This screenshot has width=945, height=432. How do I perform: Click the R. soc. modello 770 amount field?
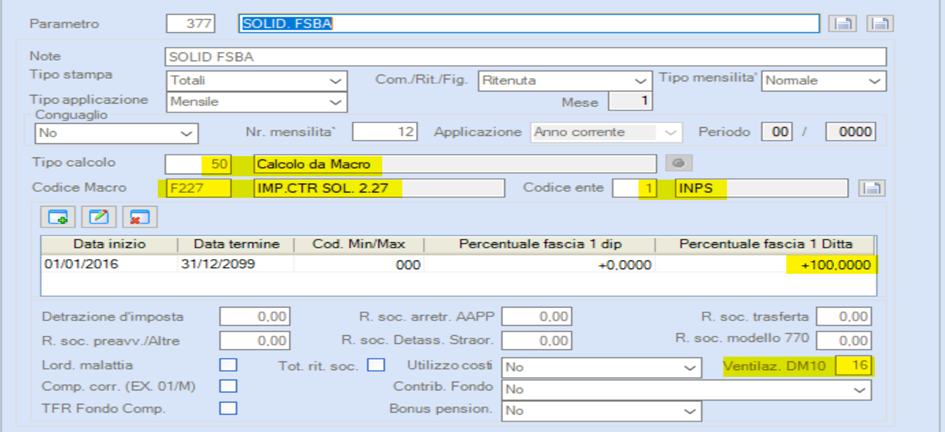[x=844, y=340]
